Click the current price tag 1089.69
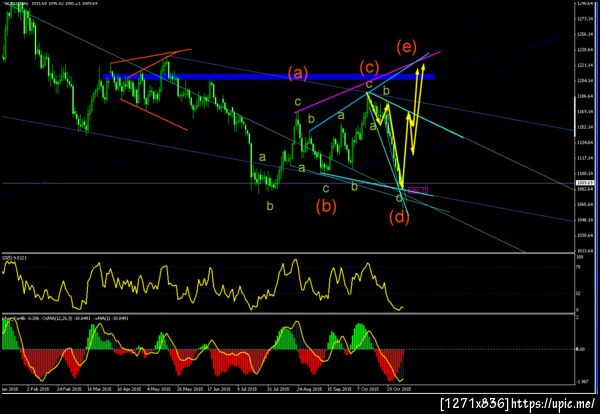This screenshot has width=600, height=414. coord(587,183)
